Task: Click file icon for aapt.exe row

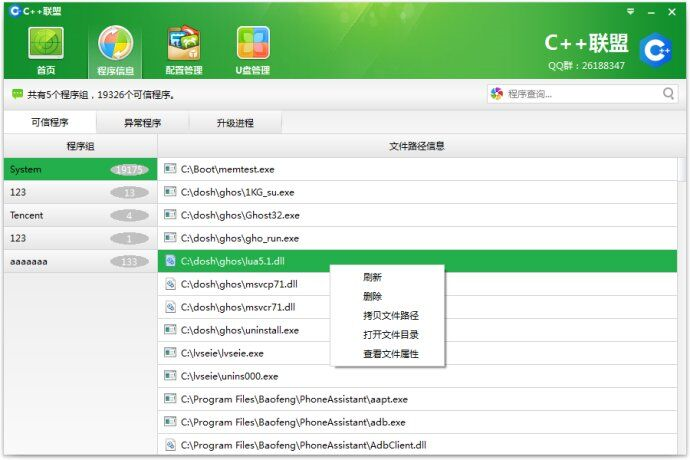Action: point(170,398)
